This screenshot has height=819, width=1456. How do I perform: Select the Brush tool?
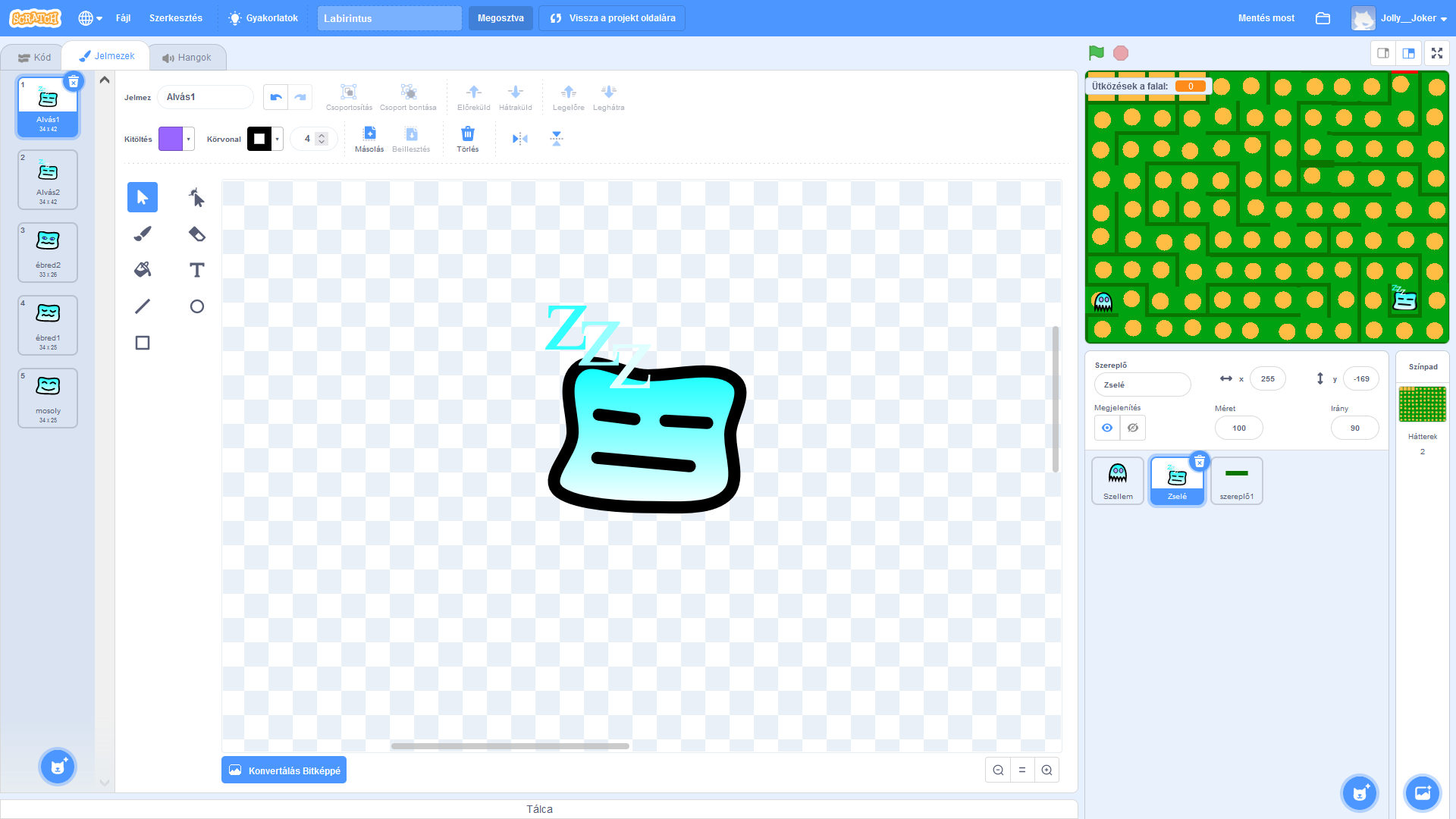tap(143, 234)
